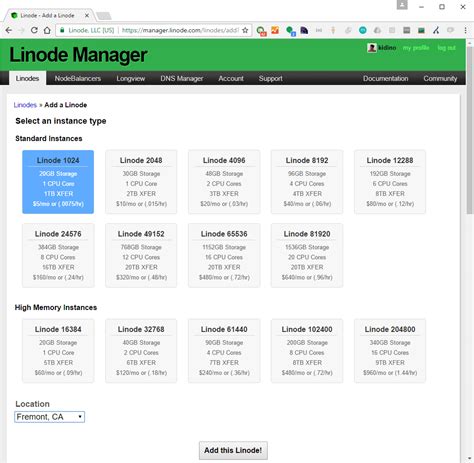
Task: Go to the browser home page
Action: tap(47, 30)
